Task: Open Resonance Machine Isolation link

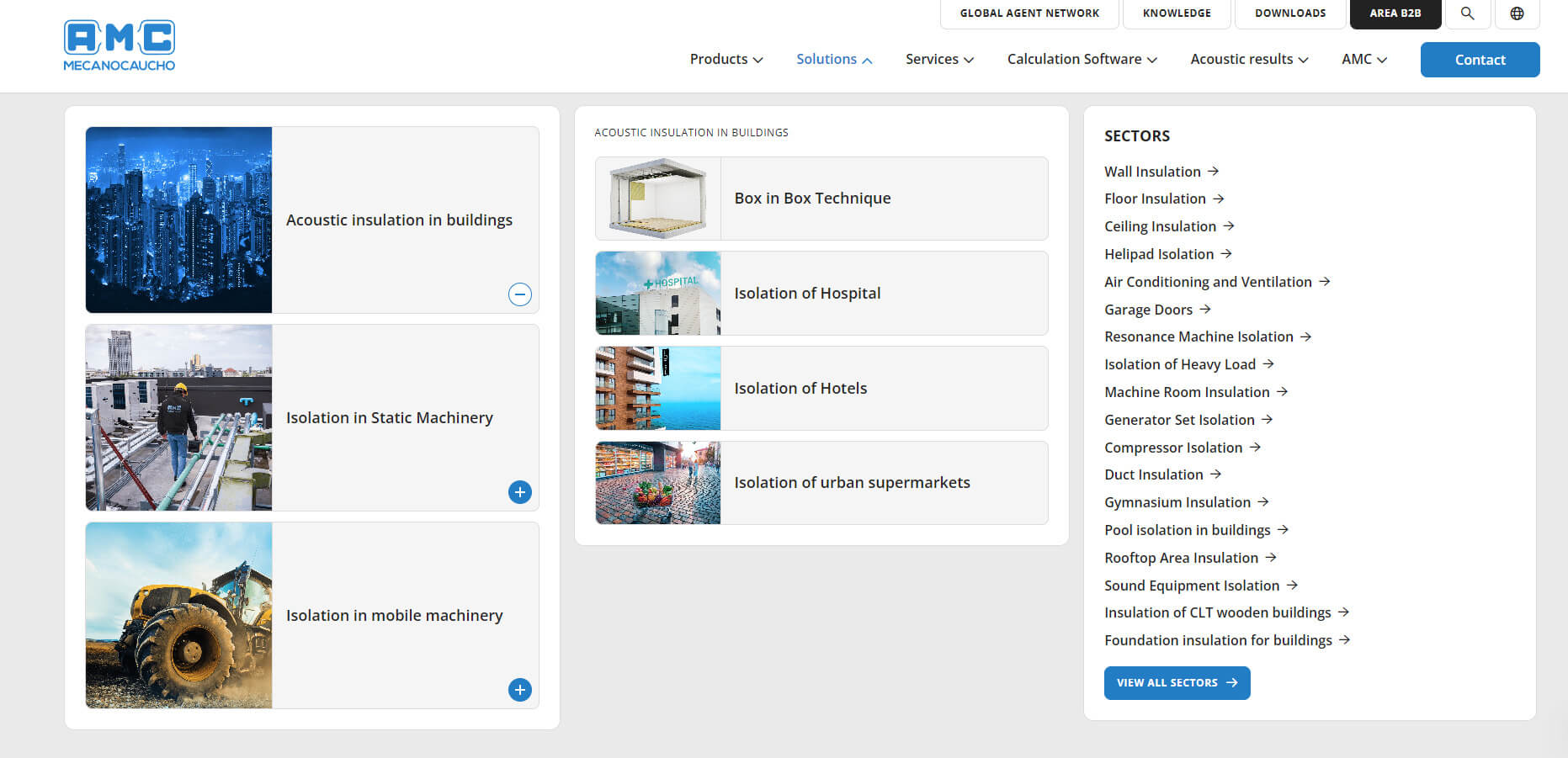Action: coord(1208,337)
